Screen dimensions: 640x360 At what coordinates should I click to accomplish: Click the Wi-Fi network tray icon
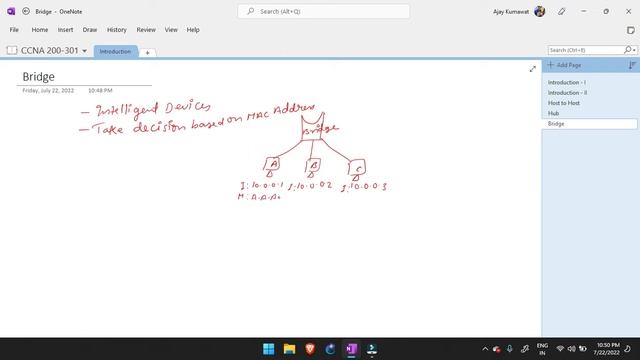[560, 349]
